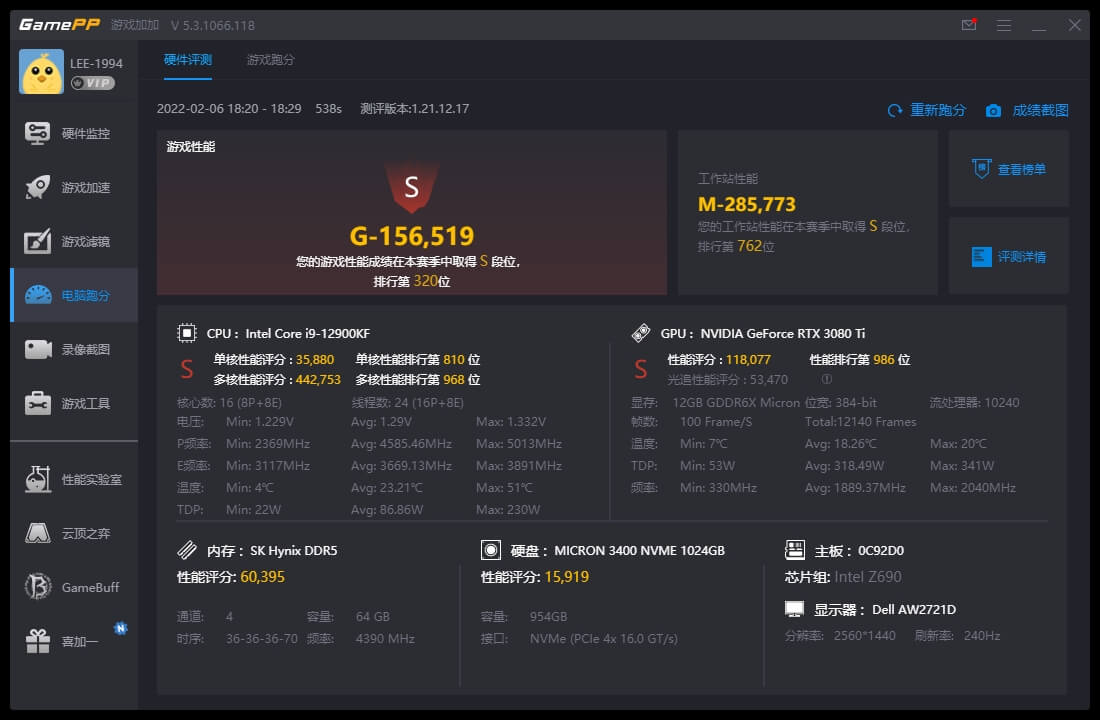The height and width of the screenshot is (720, 1100).
Task: Click GPU performance score 118,077
Action: coord(748,359)
